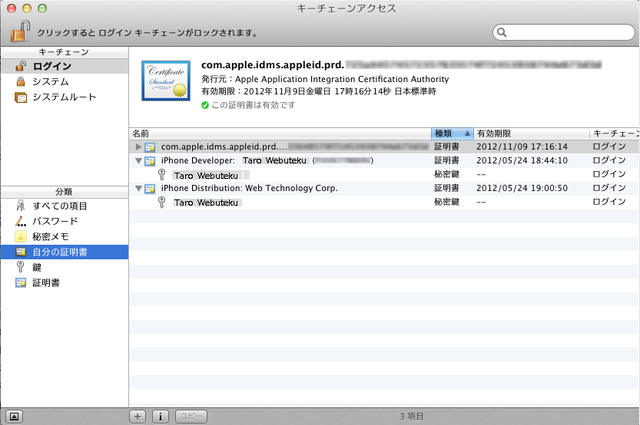Click the 証明書 category icon
The image size is (640, 425).
(20, 283)
